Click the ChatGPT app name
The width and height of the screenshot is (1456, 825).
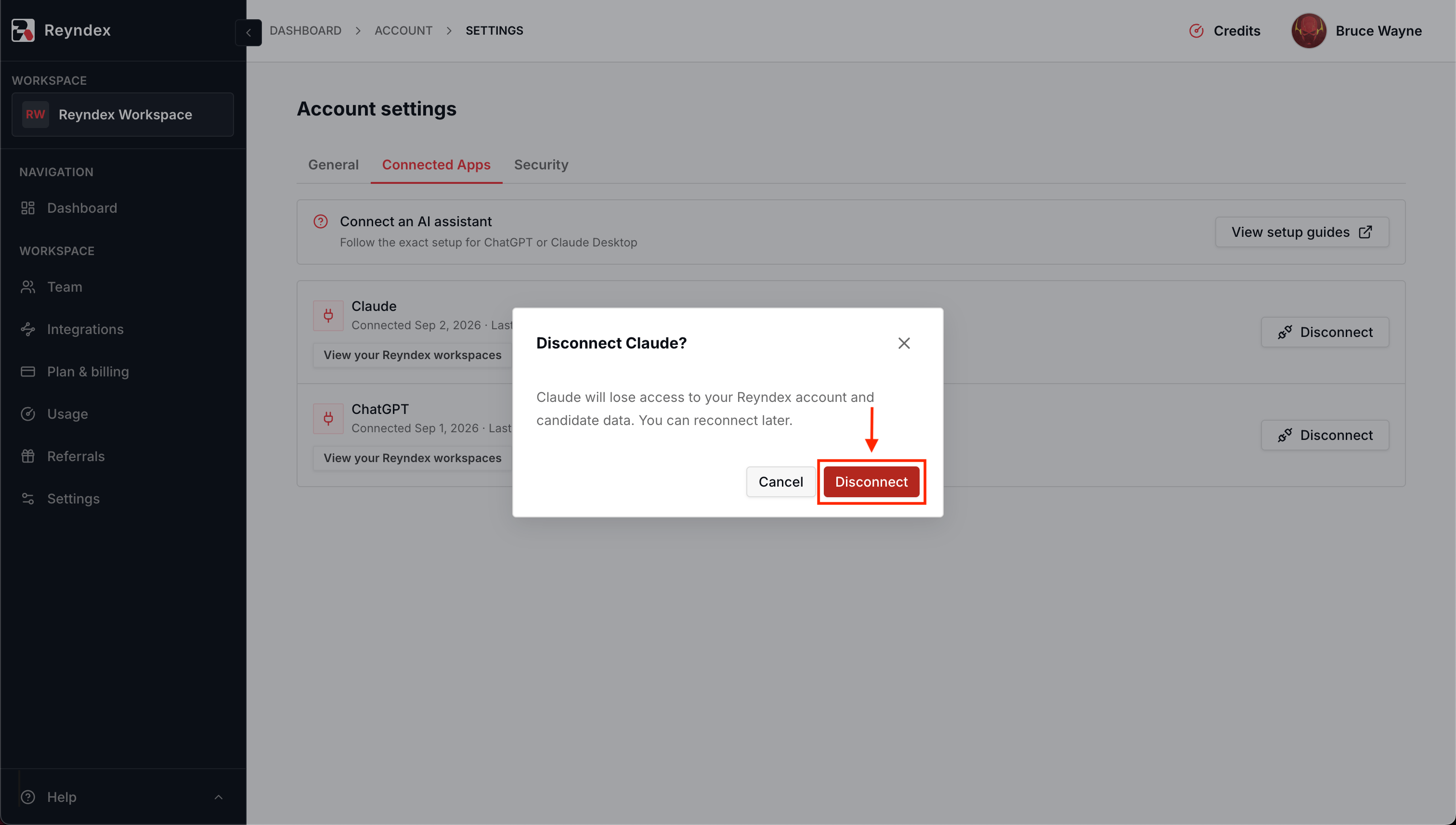(x=380, y=409)
